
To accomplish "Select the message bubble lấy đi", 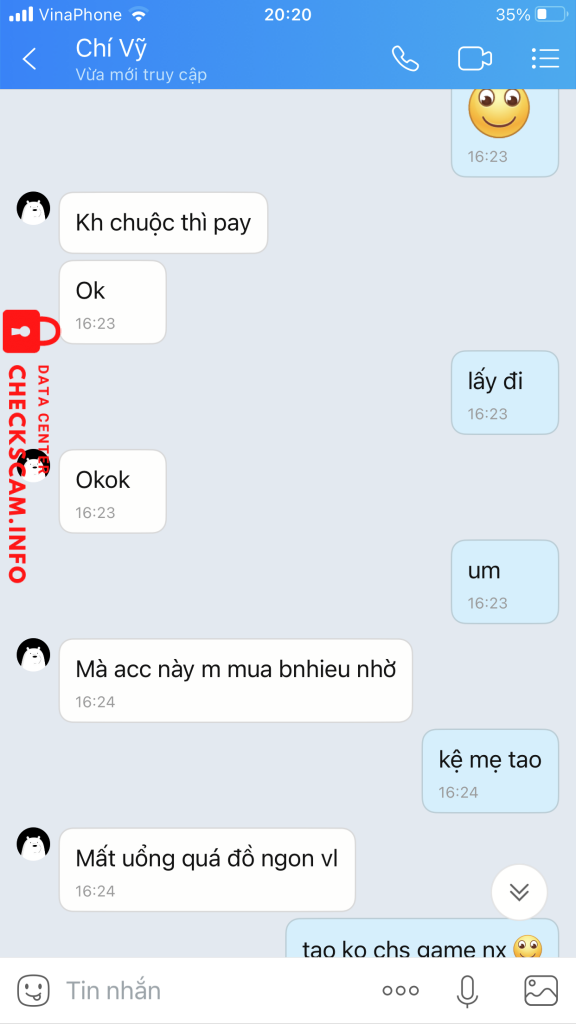I will 505,392.
